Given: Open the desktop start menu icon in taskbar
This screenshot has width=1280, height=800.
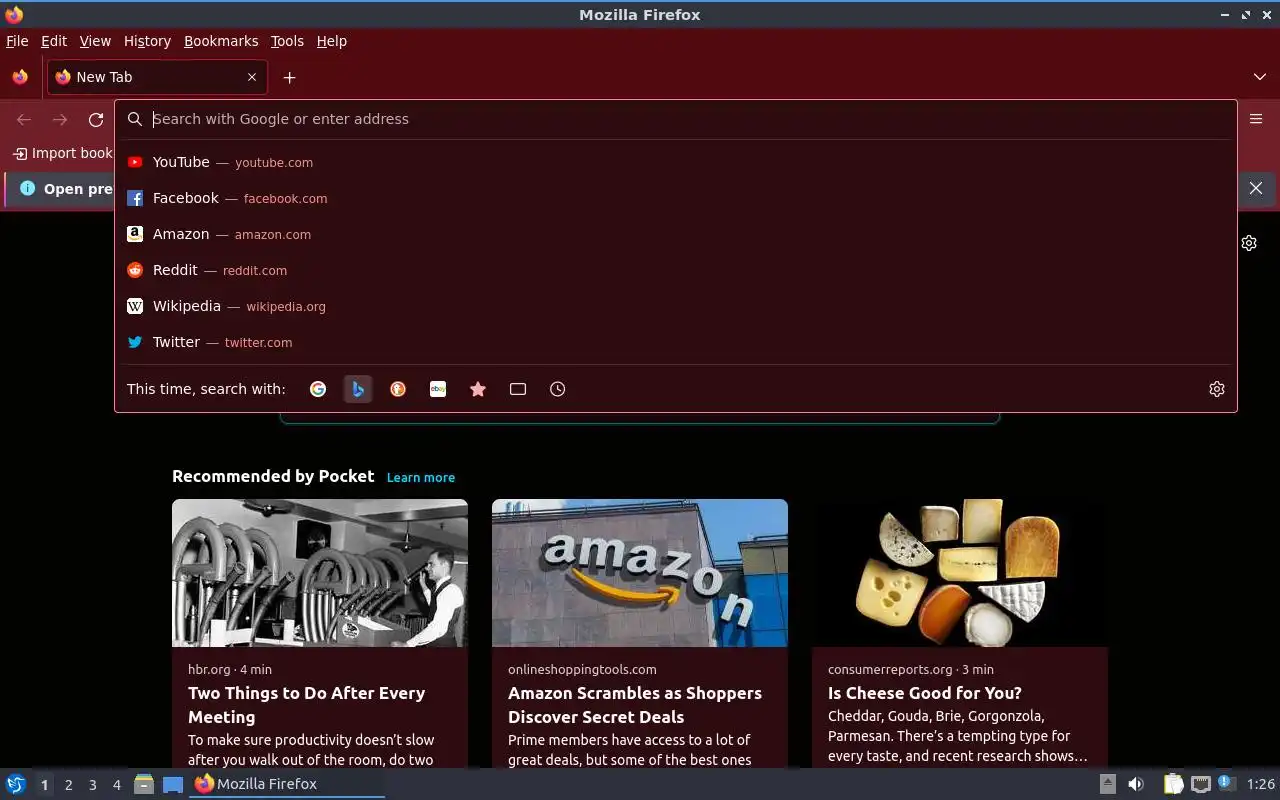Looking at the screenshot, I should tap(16, 784).
